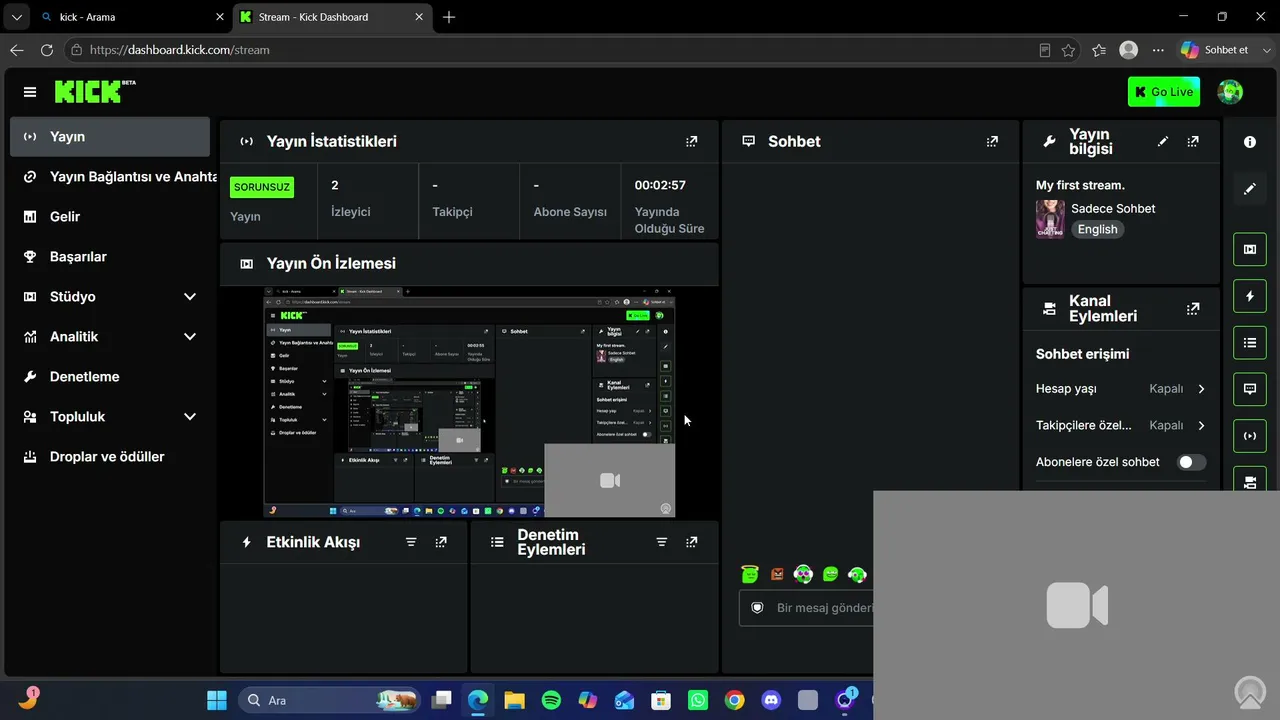The image size is (1280, 720).
Task: Pop out the Yayın İstatistikleri panel
Action: click(x=691, y=142)
